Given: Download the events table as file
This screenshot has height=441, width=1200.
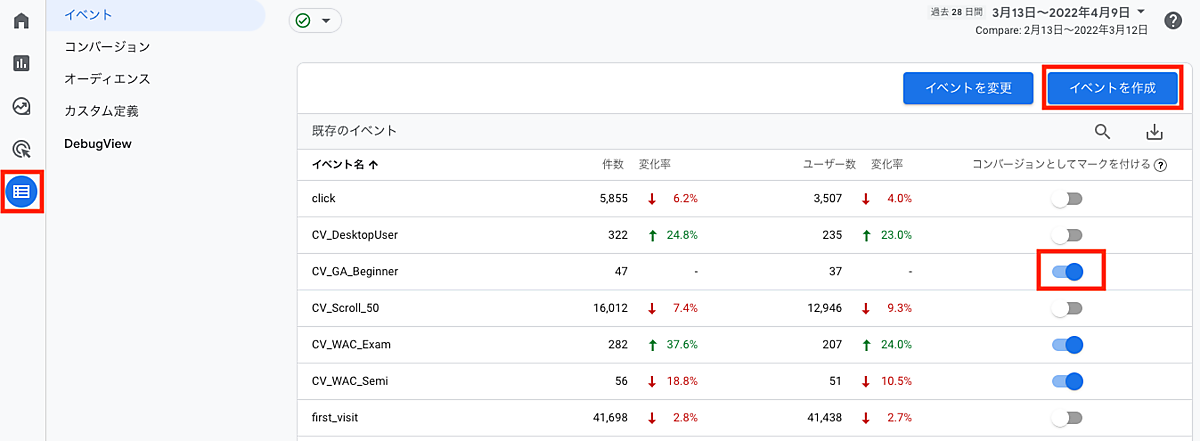Looking at the screenshot, I should click(x=1154, y=132).
